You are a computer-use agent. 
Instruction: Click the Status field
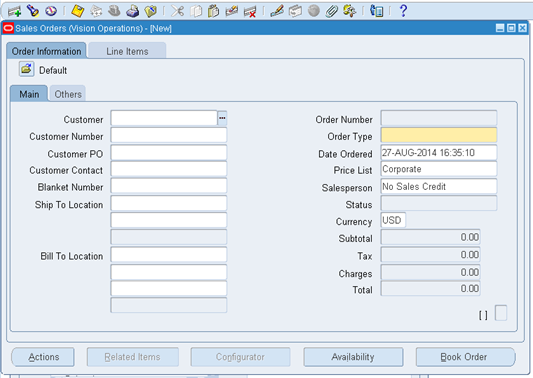point(439,203)
